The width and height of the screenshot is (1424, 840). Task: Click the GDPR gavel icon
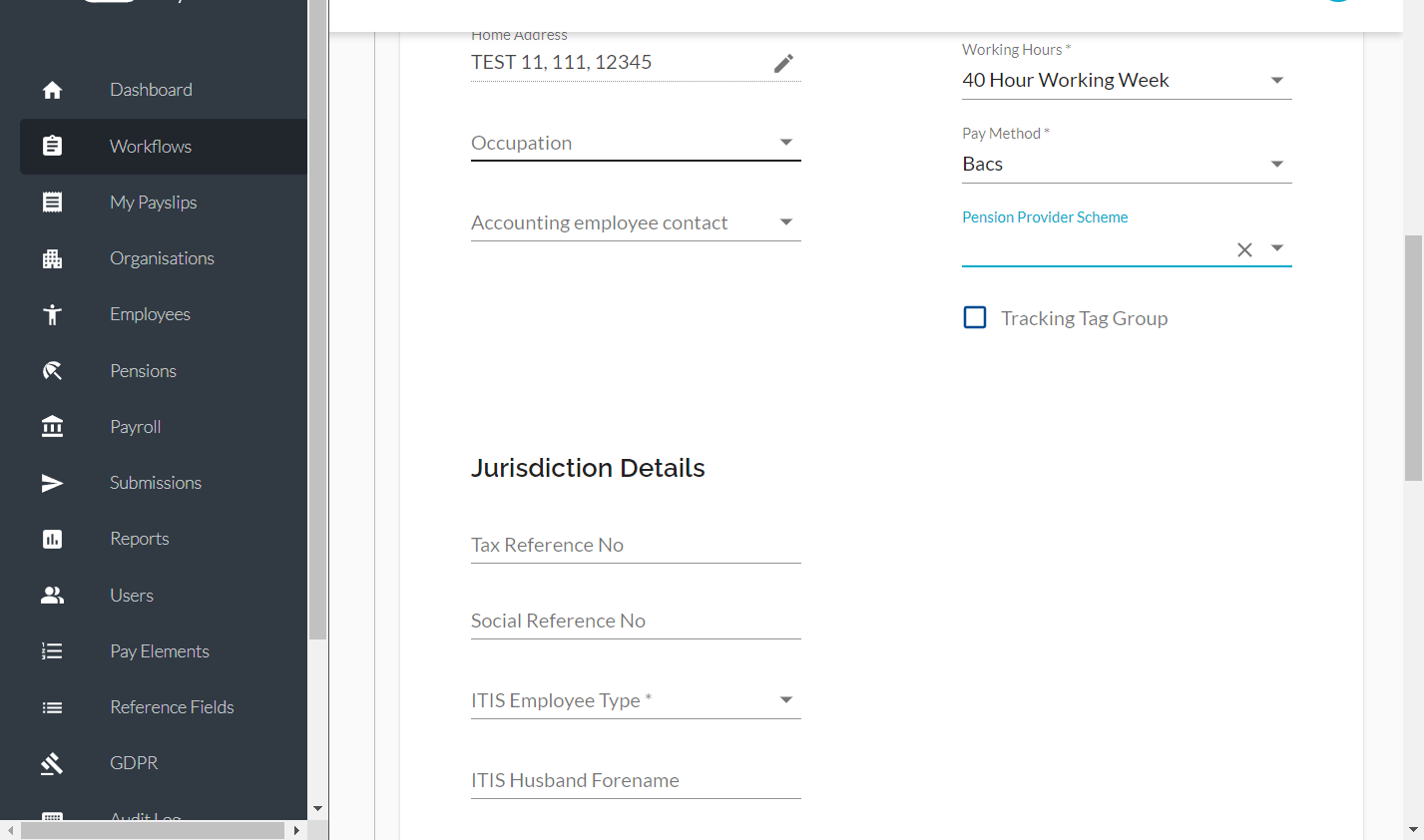(53, 764)
